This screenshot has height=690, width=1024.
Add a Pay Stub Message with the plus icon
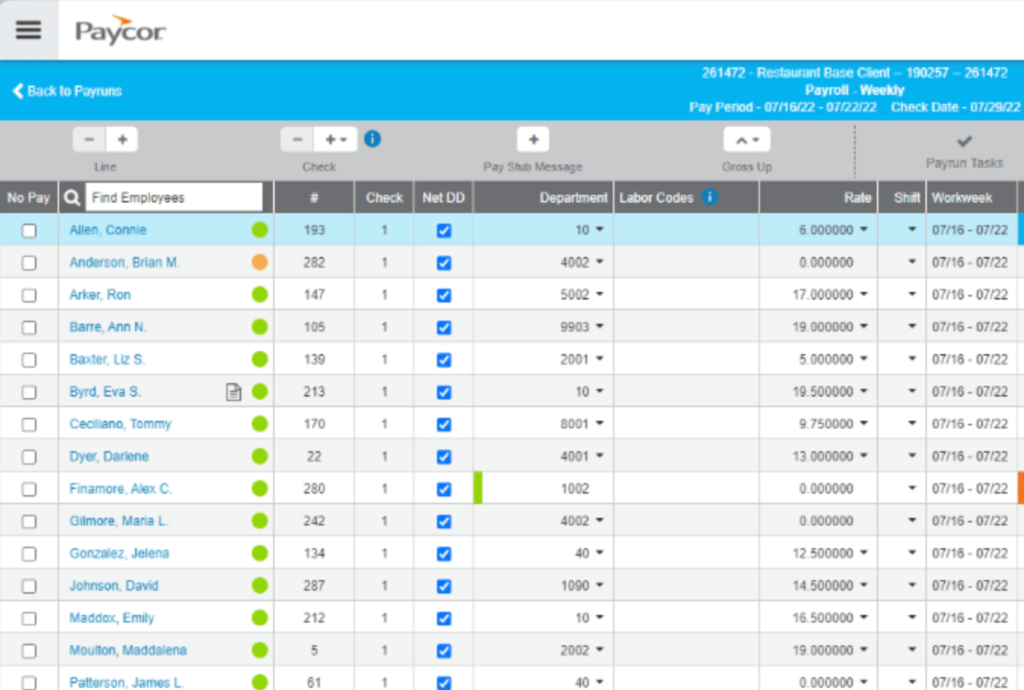[533, 139]
